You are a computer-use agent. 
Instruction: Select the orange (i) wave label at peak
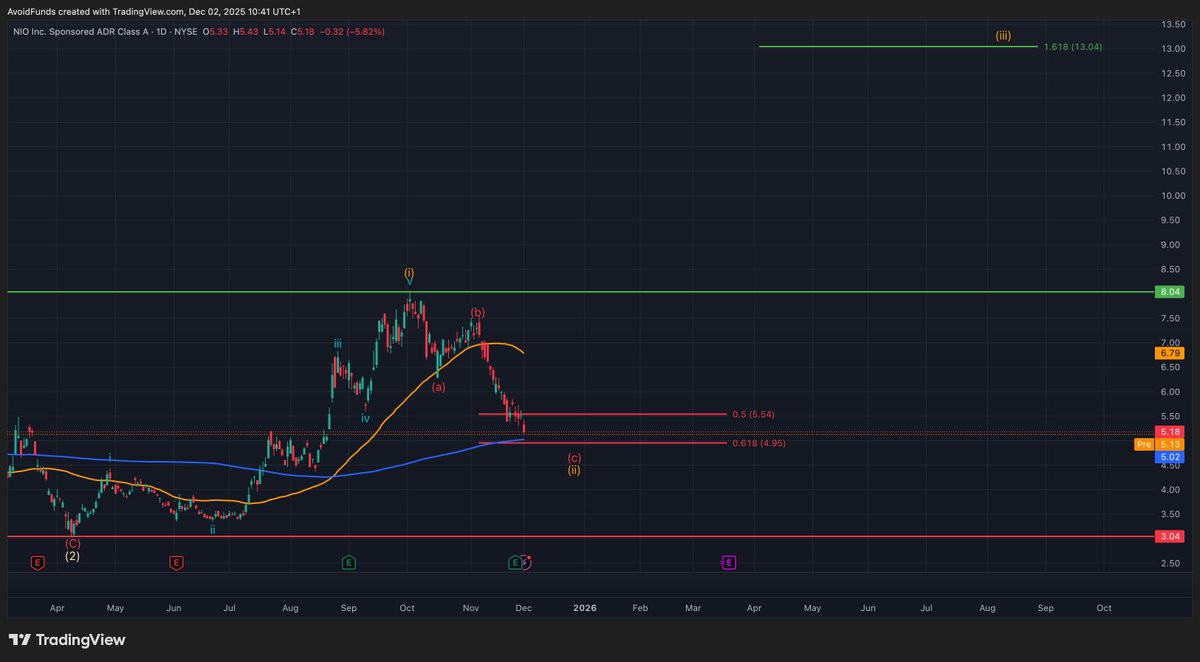[x=409, y=272]
